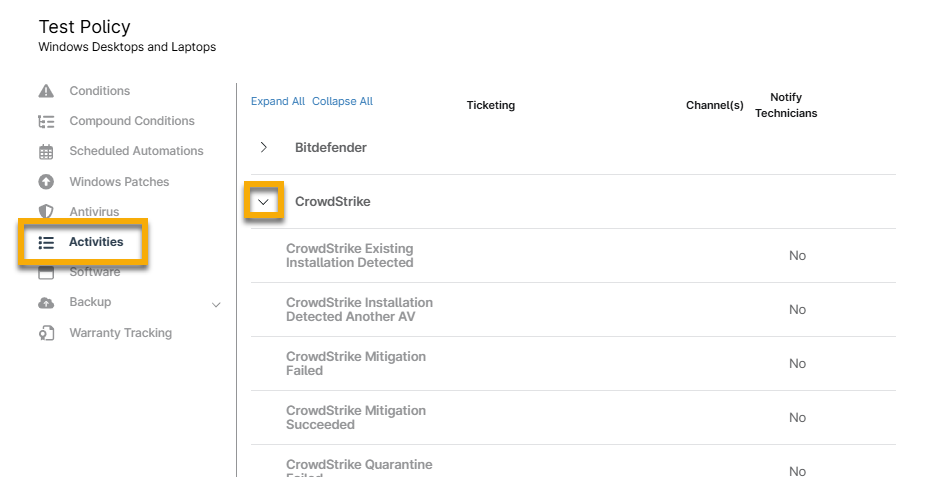Click No value for CrowdStrike Mitigation Succeeded
This screenshot has height=477, width=929.
[x=797, y=417]
